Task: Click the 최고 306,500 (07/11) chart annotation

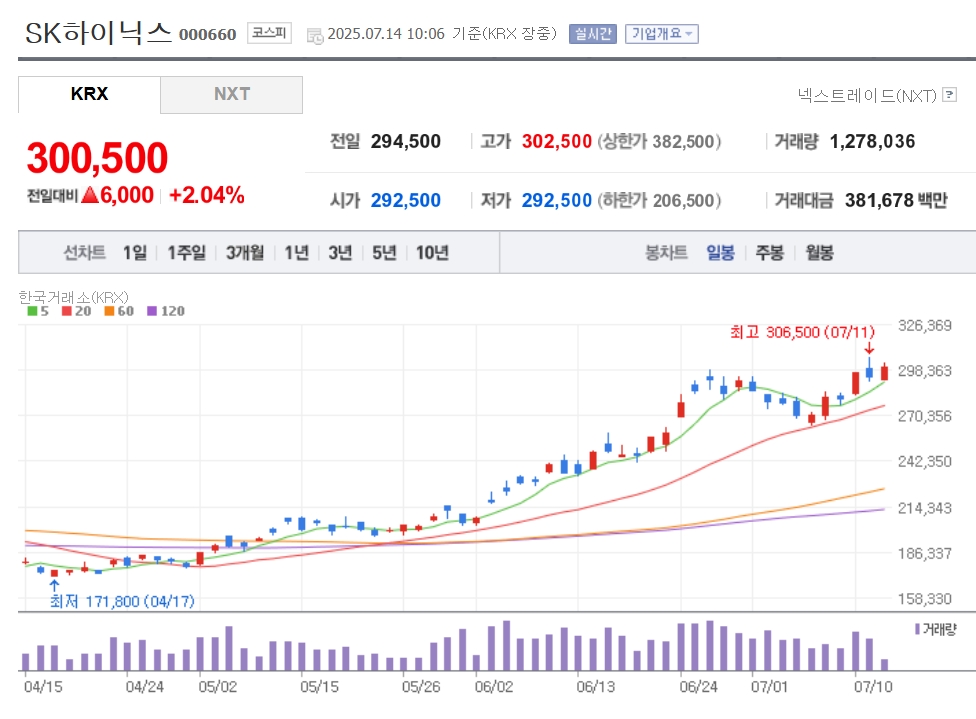Action: click(x=802, y=332)
